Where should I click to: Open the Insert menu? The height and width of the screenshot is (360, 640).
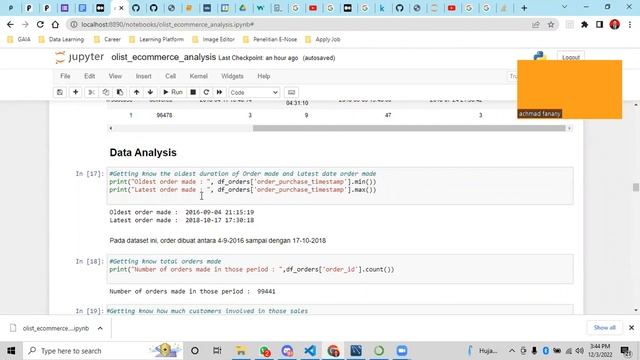tap(143, 76)
